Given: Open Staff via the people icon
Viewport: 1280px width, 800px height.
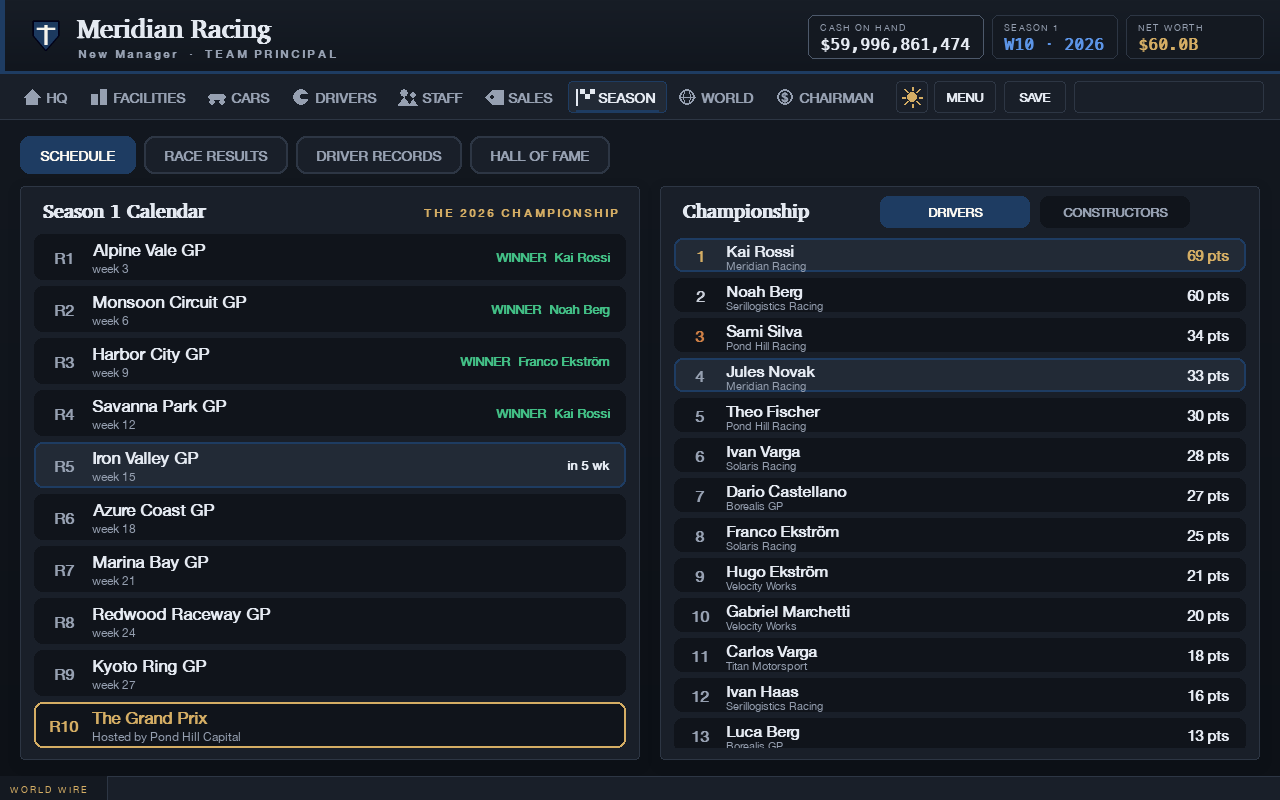Looking at the screenshot, I should coord(407,97).
